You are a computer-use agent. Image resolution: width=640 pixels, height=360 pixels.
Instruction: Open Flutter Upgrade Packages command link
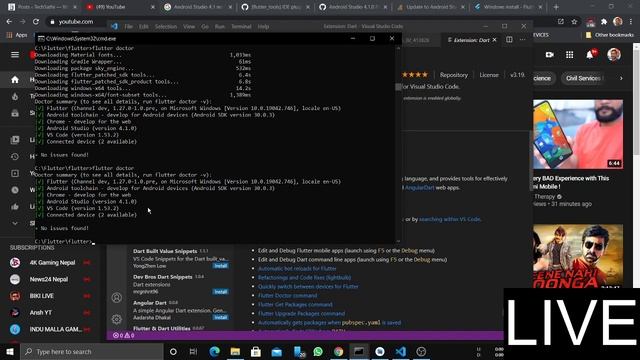[x=301, y=313]
